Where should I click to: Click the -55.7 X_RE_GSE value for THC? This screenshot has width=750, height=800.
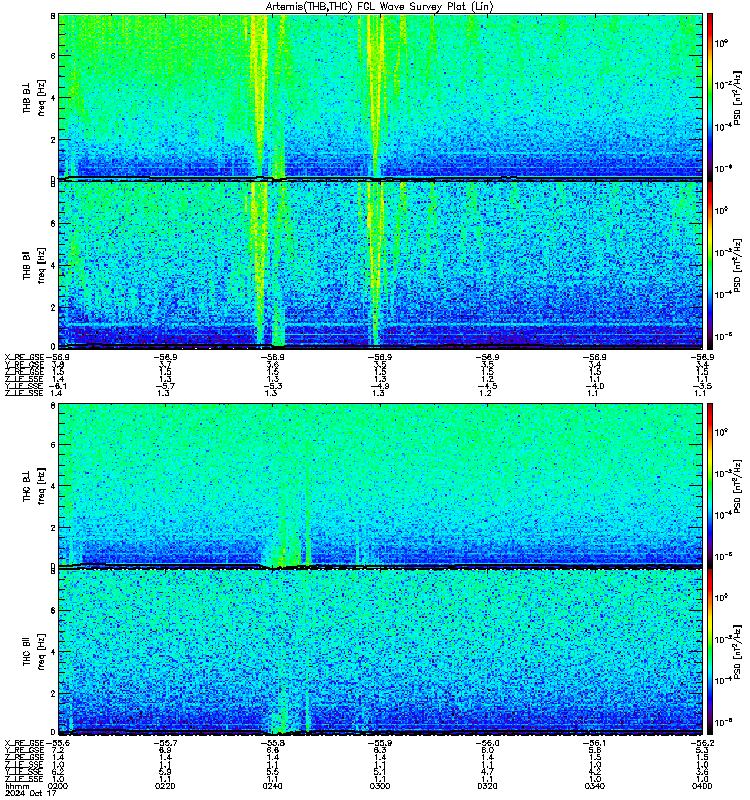pyautogui.click(x=165, y=743)
